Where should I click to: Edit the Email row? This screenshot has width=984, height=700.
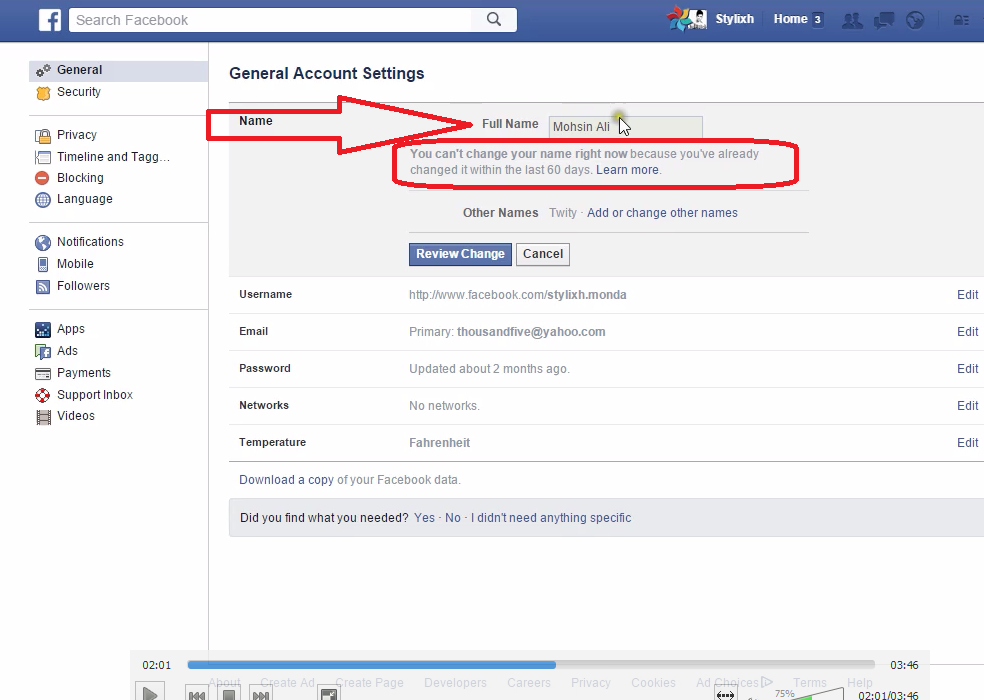(967, 332)
